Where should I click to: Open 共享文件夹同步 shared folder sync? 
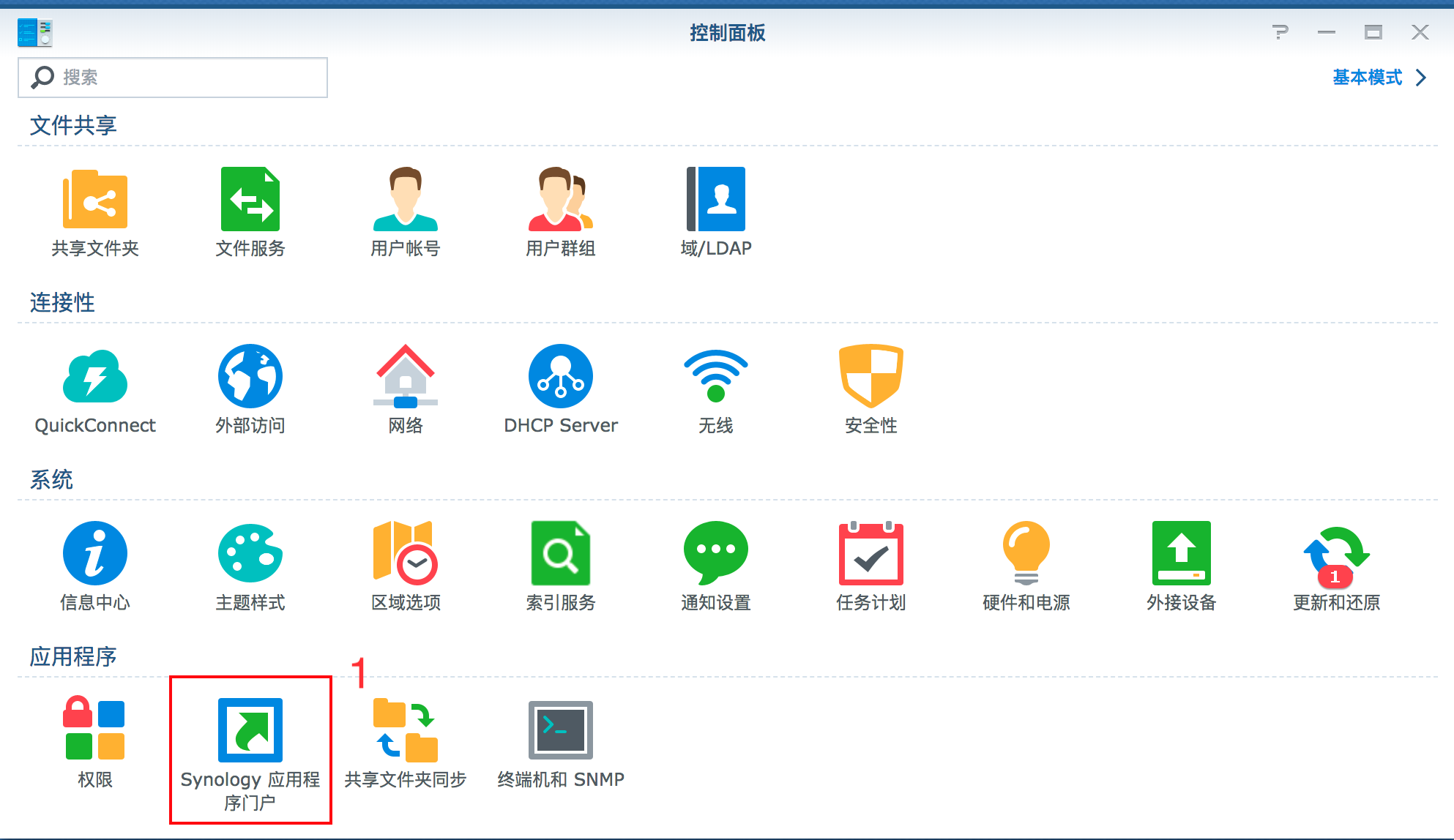406,730
